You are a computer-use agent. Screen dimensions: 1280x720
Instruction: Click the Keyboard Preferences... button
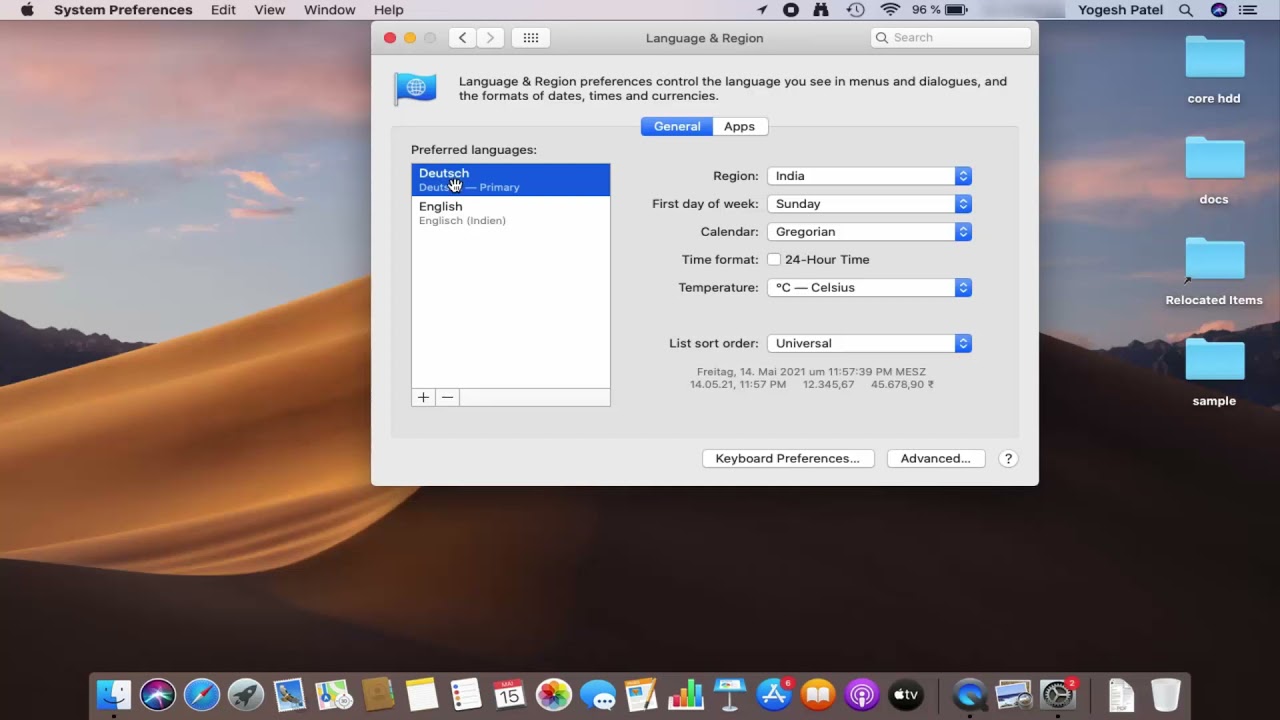tap(788, 459)
